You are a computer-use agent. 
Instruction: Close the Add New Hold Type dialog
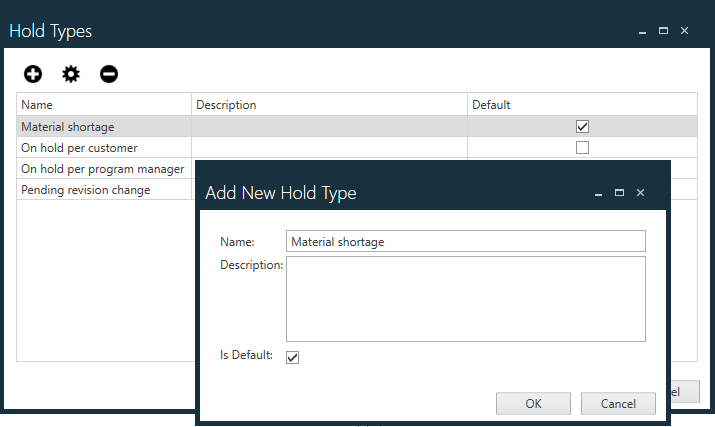point(640,192)
